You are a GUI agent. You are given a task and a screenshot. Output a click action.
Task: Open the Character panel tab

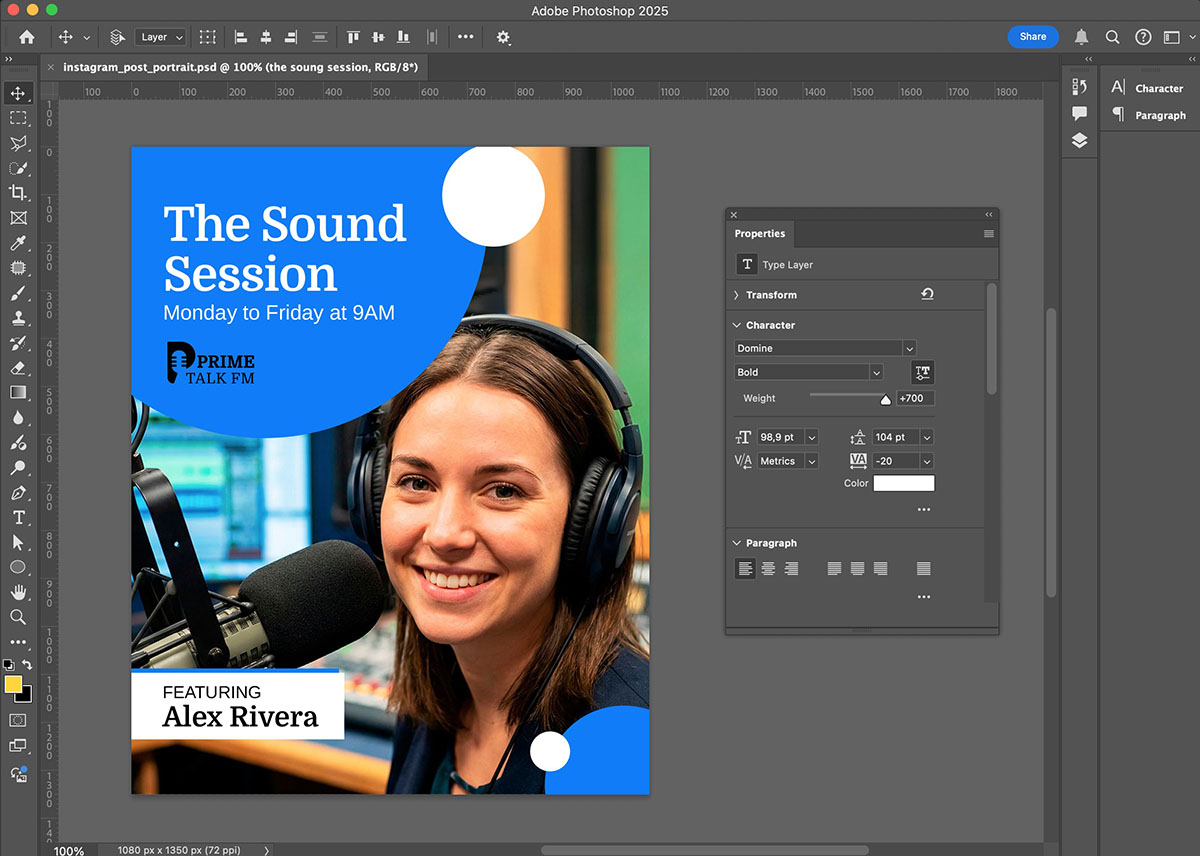tap(1148, 88)
